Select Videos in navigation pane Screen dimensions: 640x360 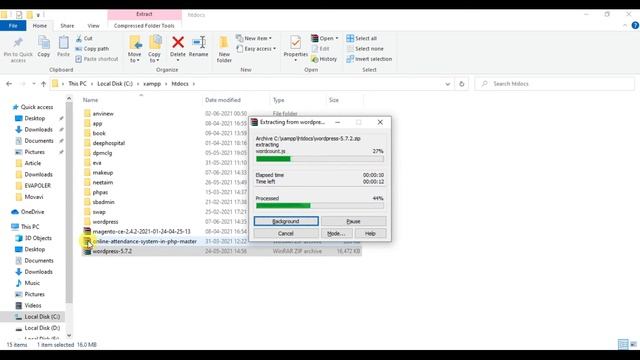click(33, 305)
